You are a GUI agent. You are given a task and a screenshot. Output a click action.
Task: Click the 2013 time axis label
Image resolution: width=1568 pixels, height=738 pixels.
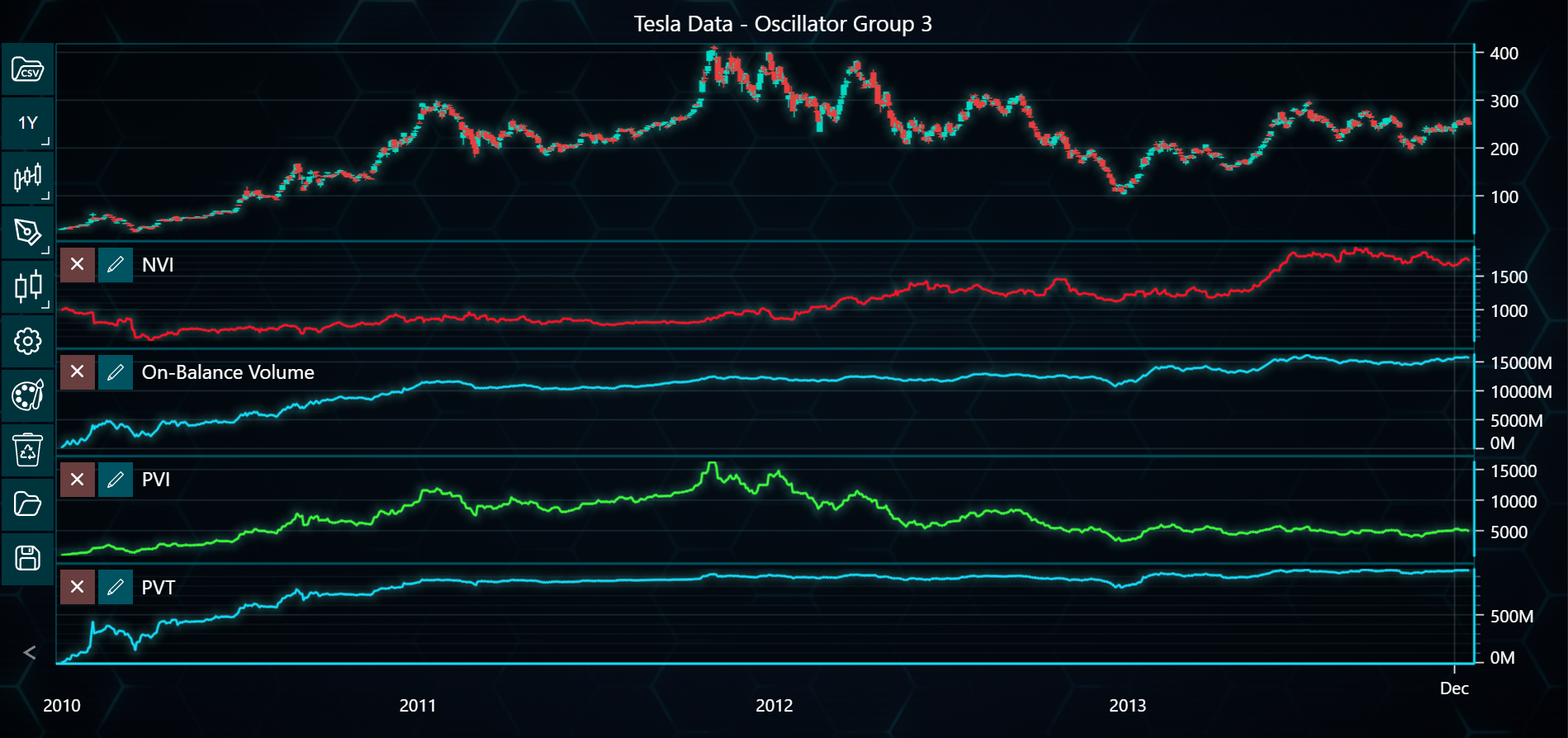1128,706
